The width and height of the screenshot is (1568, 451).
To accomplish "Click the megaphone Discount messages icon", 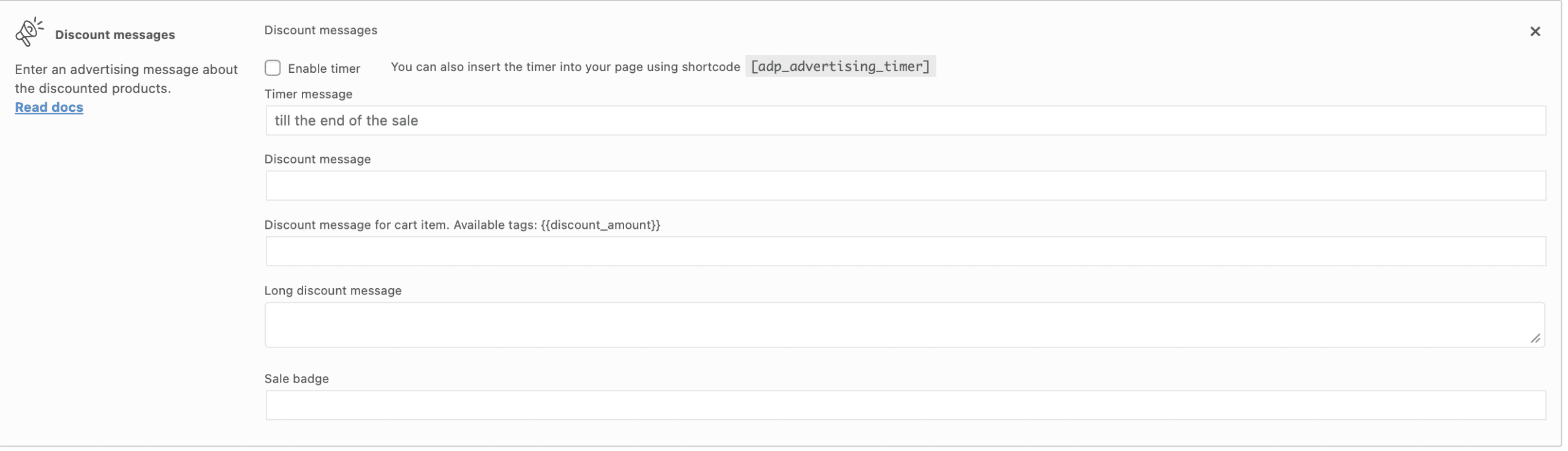I will 29,32.
